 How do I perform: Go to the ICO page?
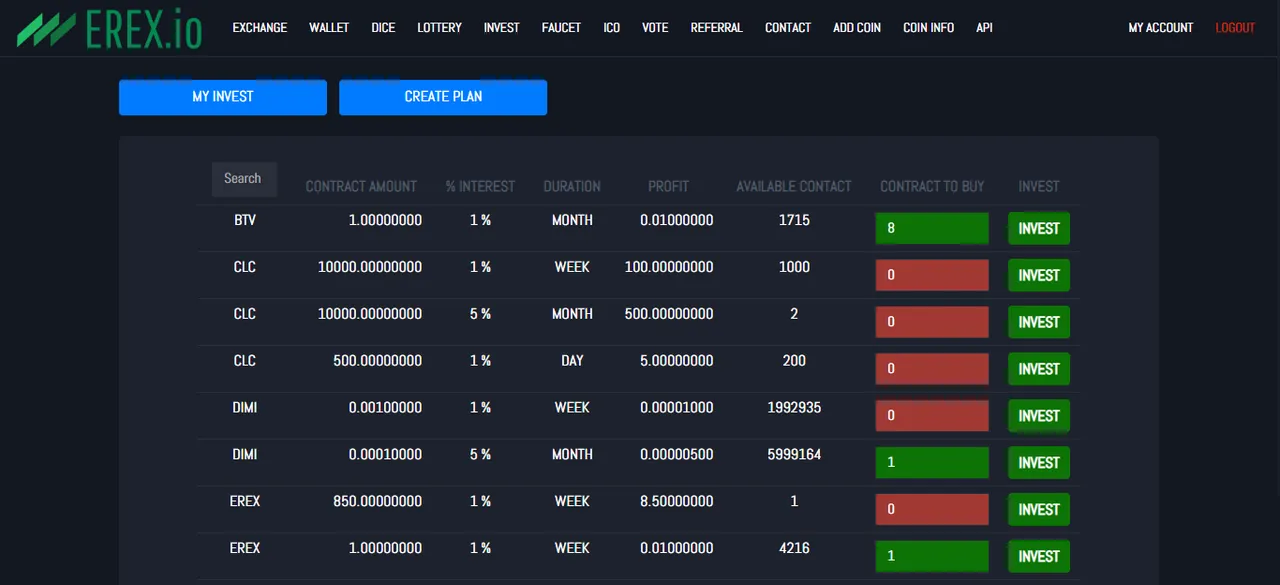[612, 28]
